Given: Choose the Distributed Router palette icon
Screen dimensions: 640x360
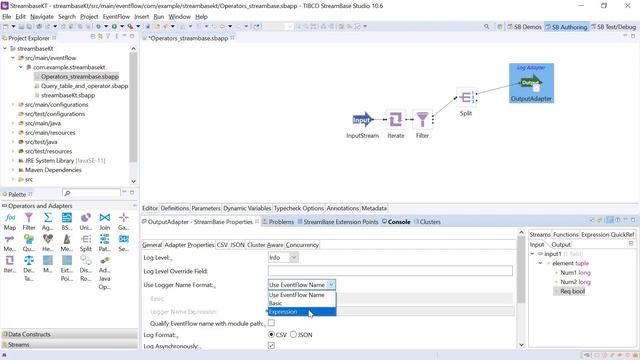Looking at the screenshot, I should point(85,268).
